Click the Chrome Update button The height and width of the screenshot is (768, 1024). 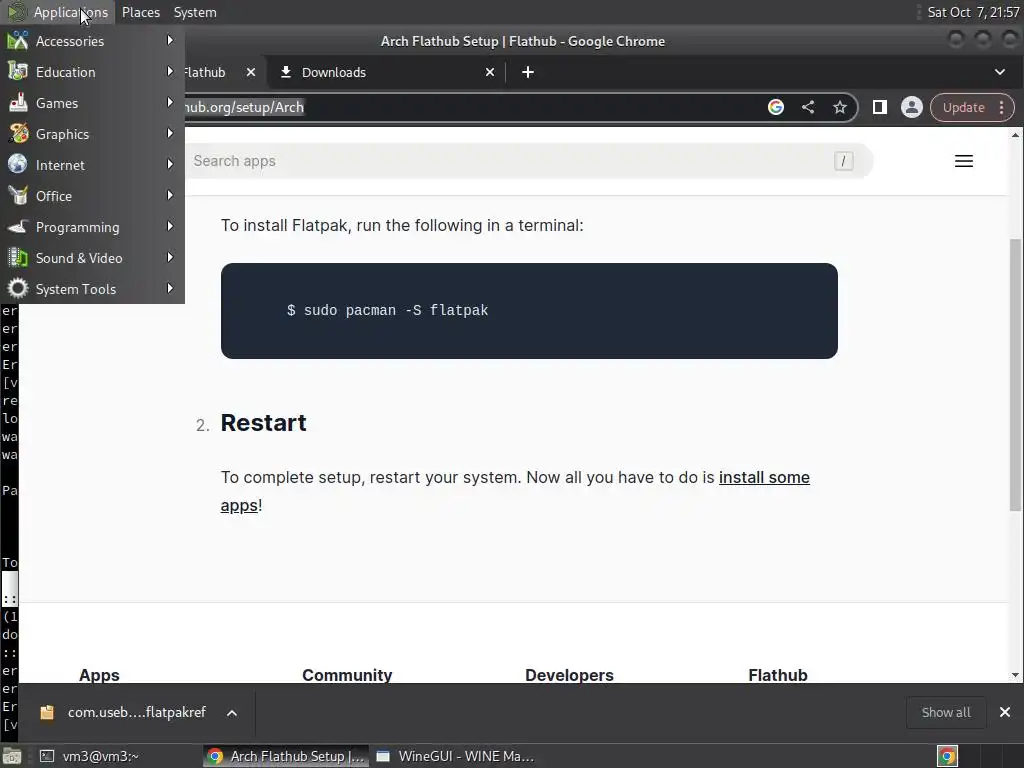click(963, 108)
